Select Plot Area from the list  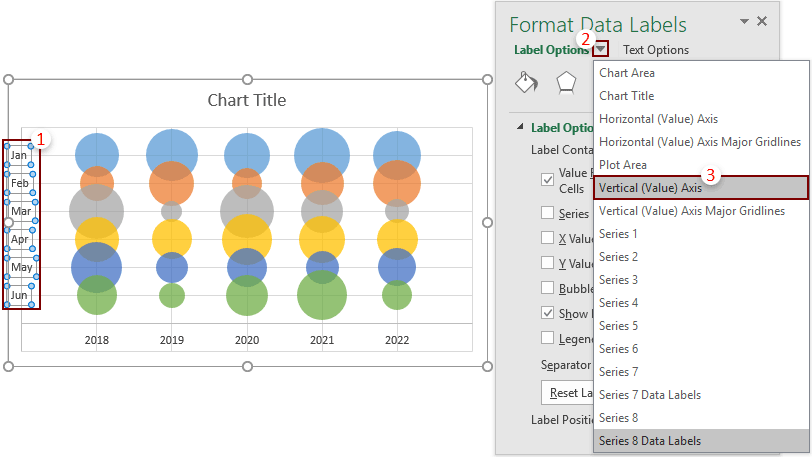pos(701,165)
